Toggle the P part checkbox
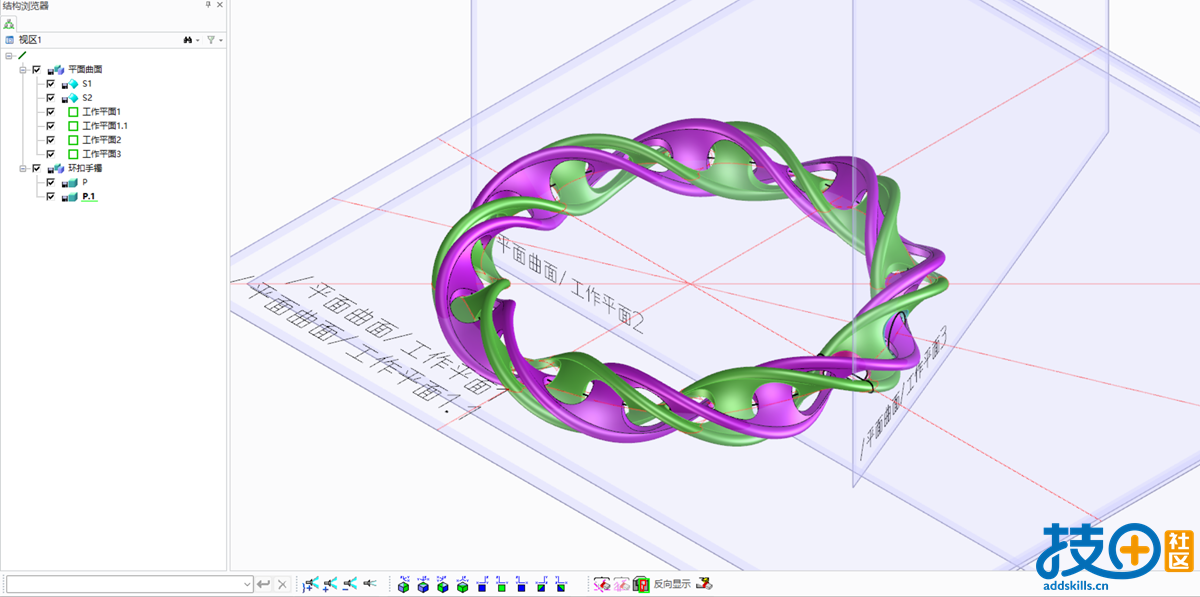 click(50, 183)
